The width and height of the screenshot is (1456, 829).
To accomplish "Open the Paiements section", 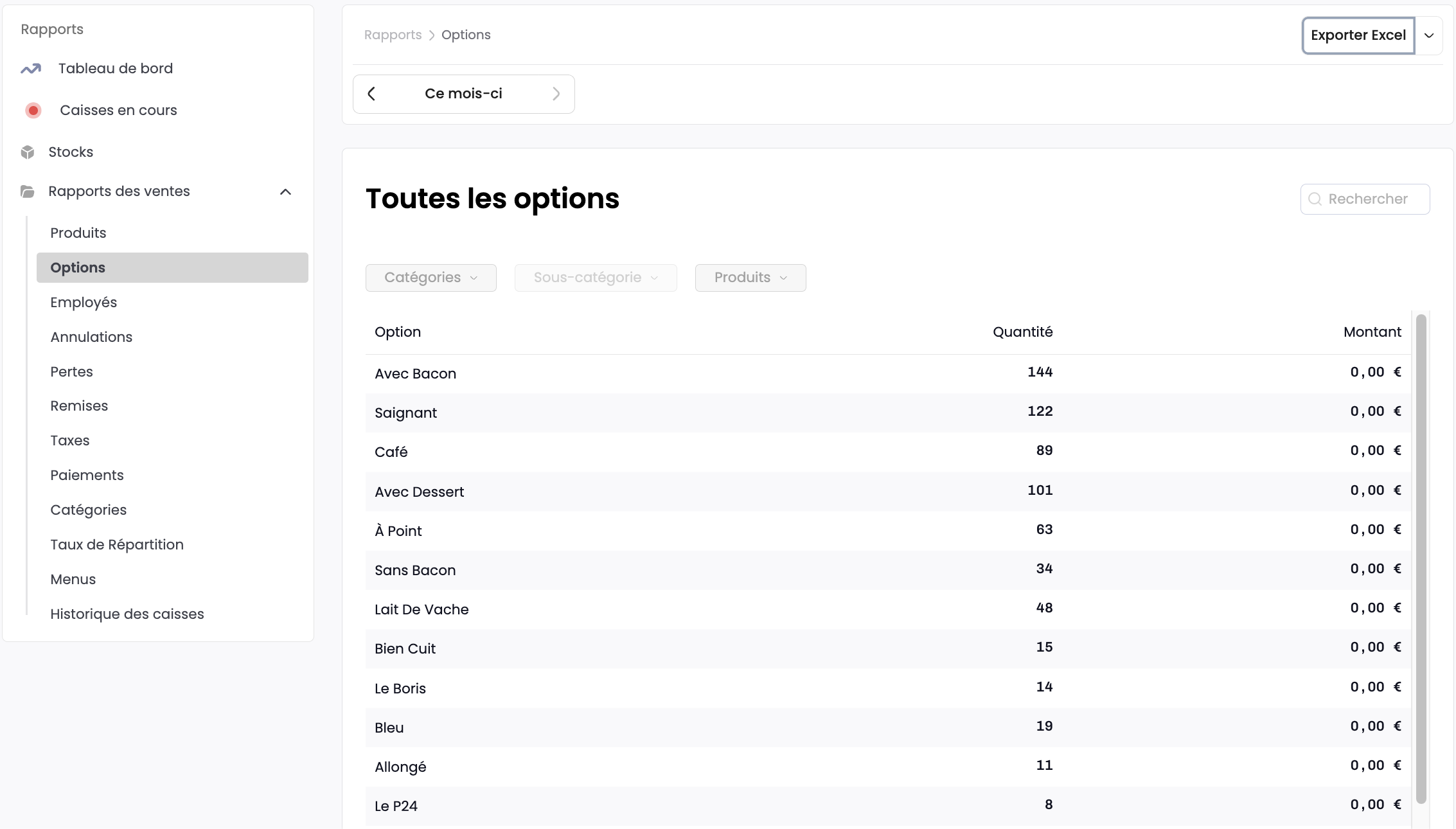I will [x=87, y=475].
